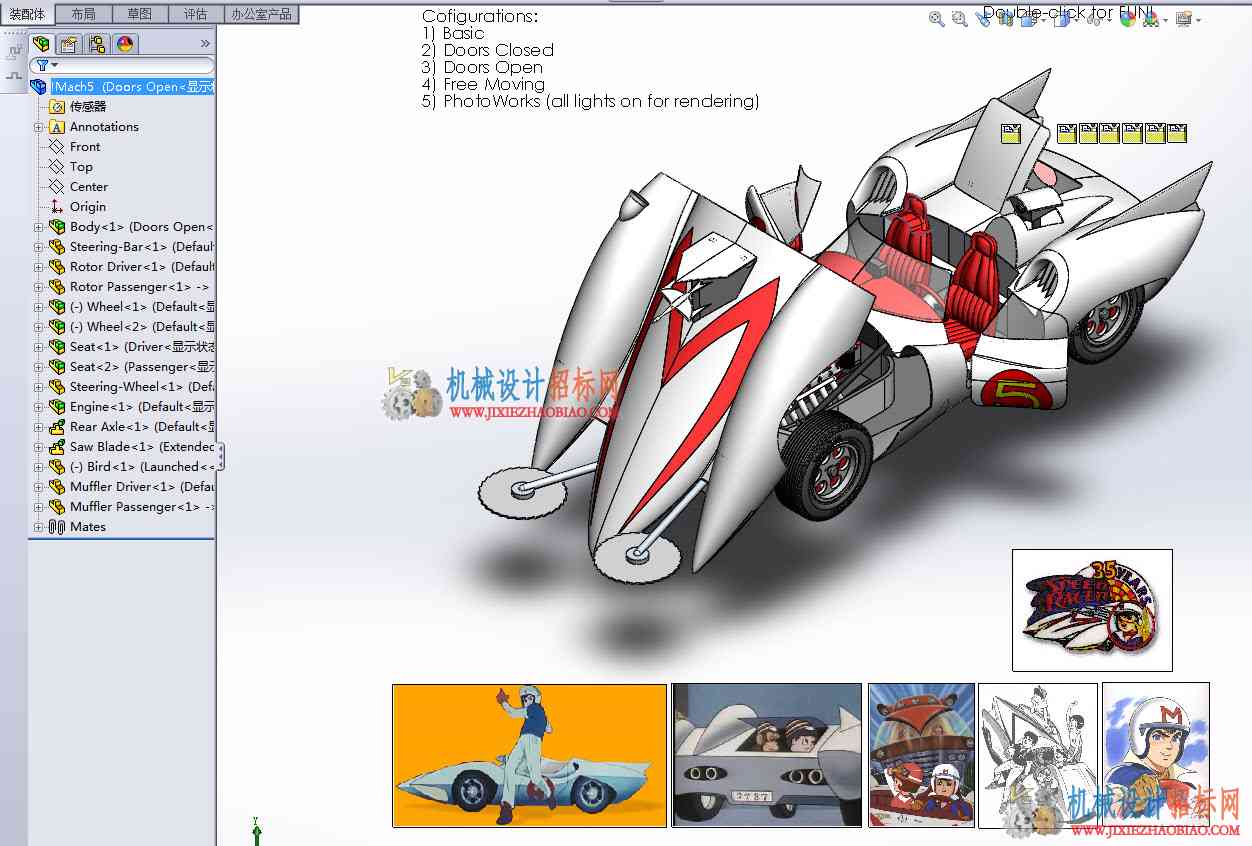This screenshot has height=846, width=1252.
Task: Open the dropdown arrow beside View Settings
Action: 1198,20
